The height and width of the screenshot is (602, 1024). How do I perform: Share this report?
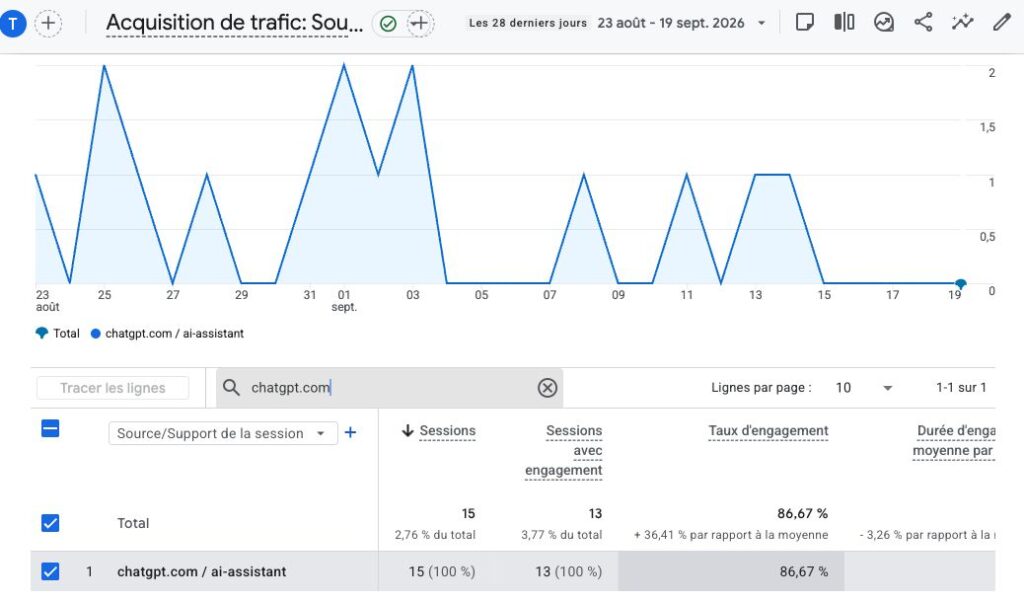tap(923, 23)
